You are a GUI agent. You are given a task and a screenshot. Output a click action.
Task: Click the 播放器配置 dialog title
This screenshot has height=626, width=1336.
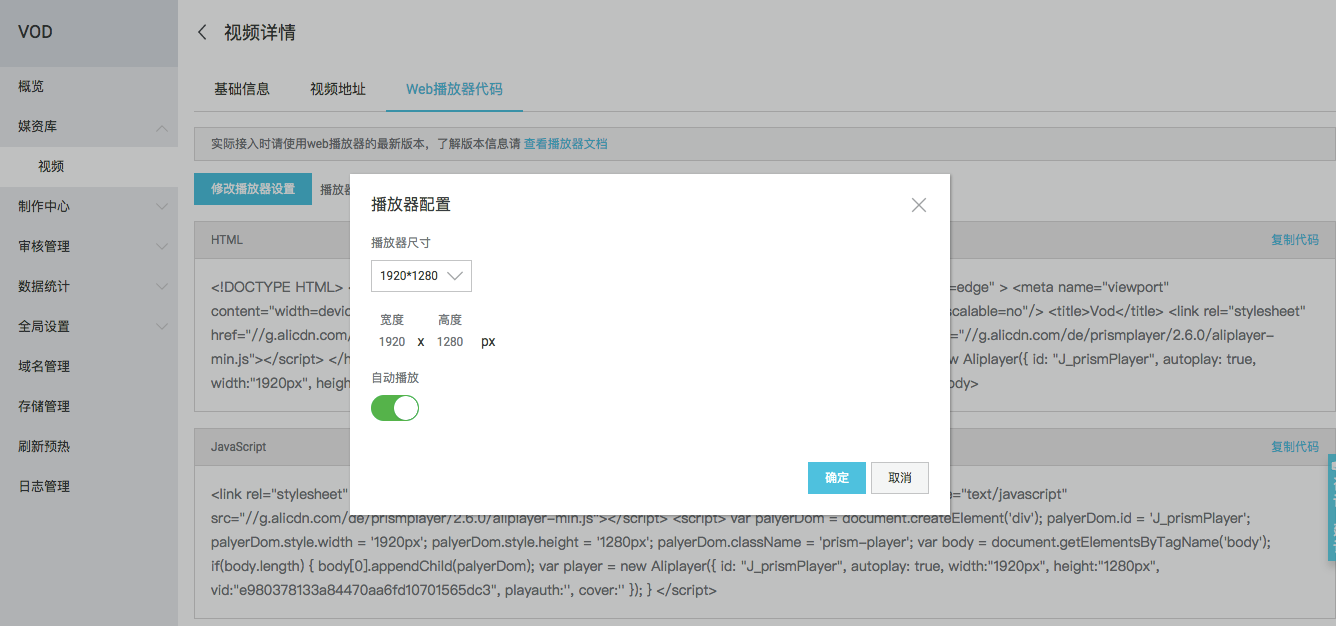pyautogui.click(x=411, y=204)
